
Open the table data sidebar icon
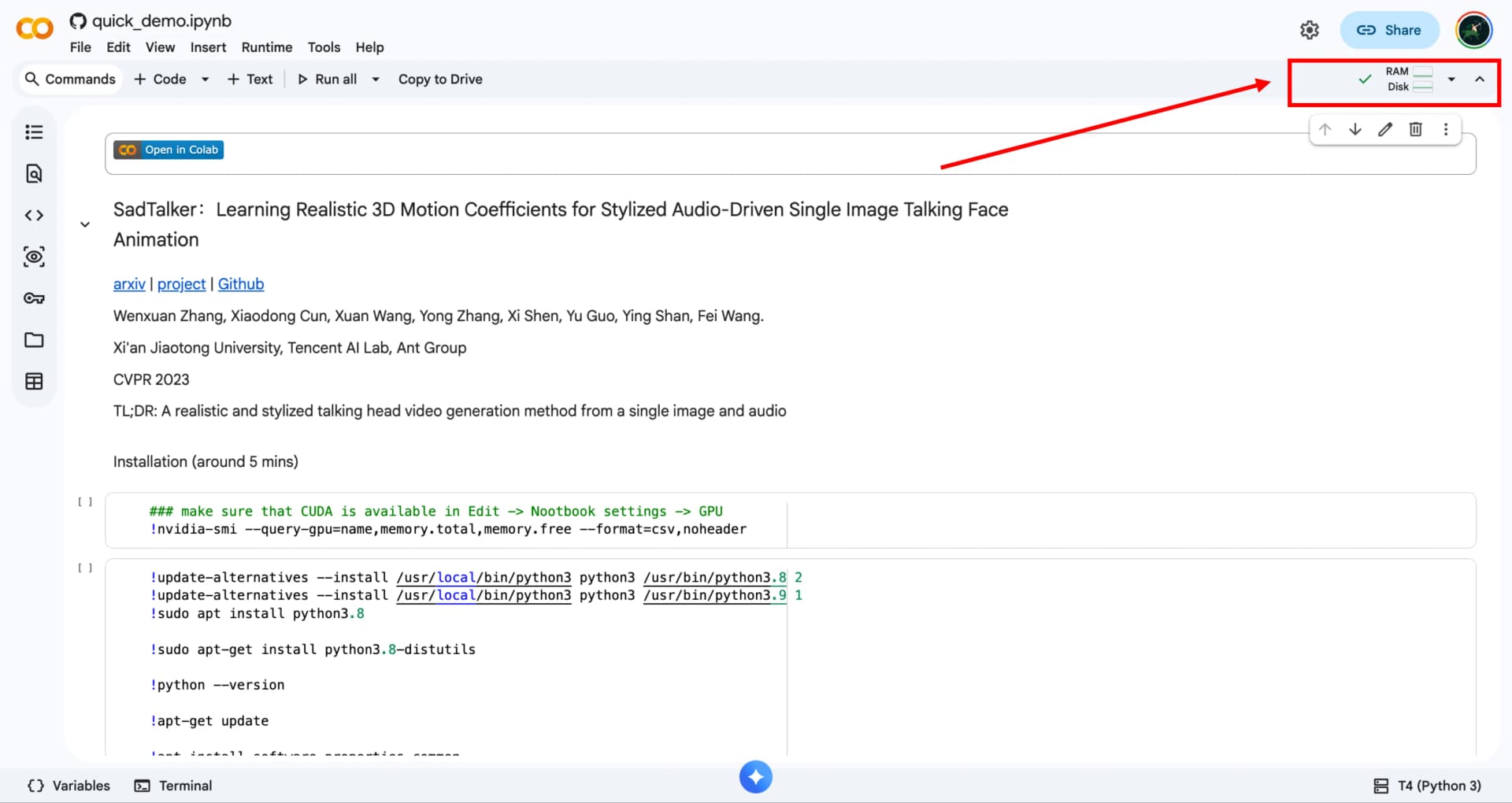34,382
